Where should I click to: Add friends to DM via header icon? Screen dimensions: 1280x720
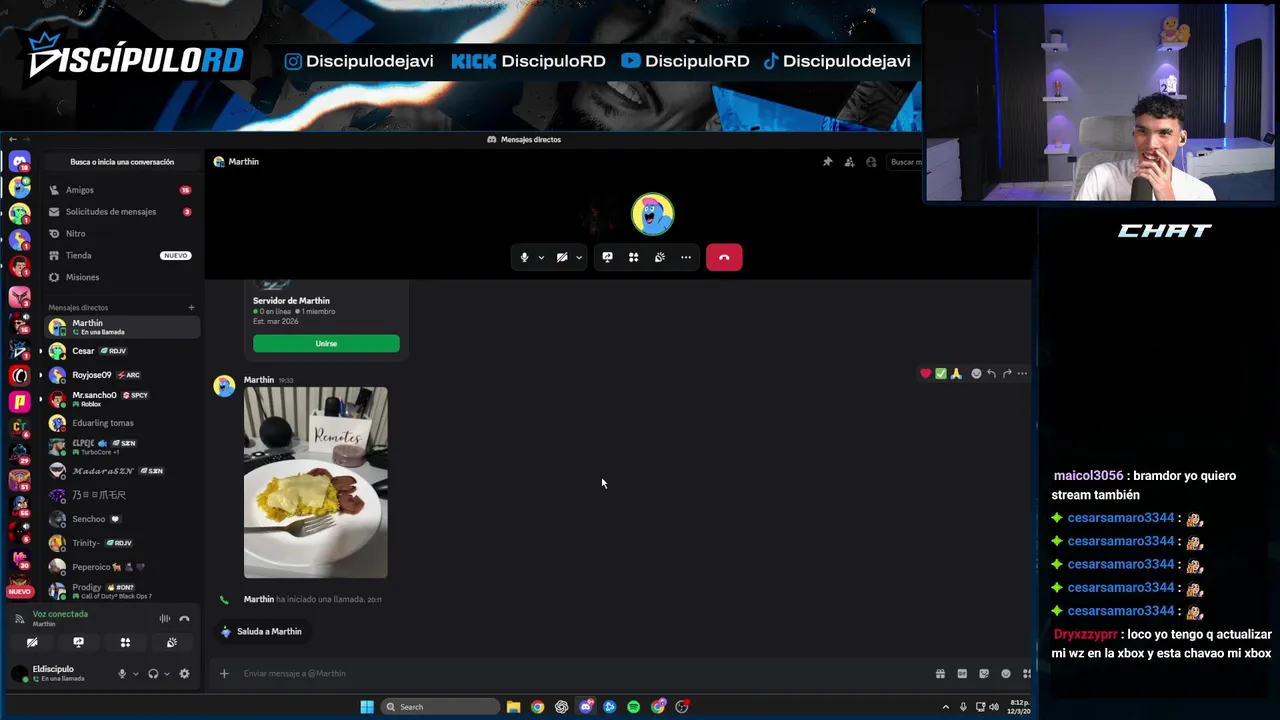coord(849,161)
